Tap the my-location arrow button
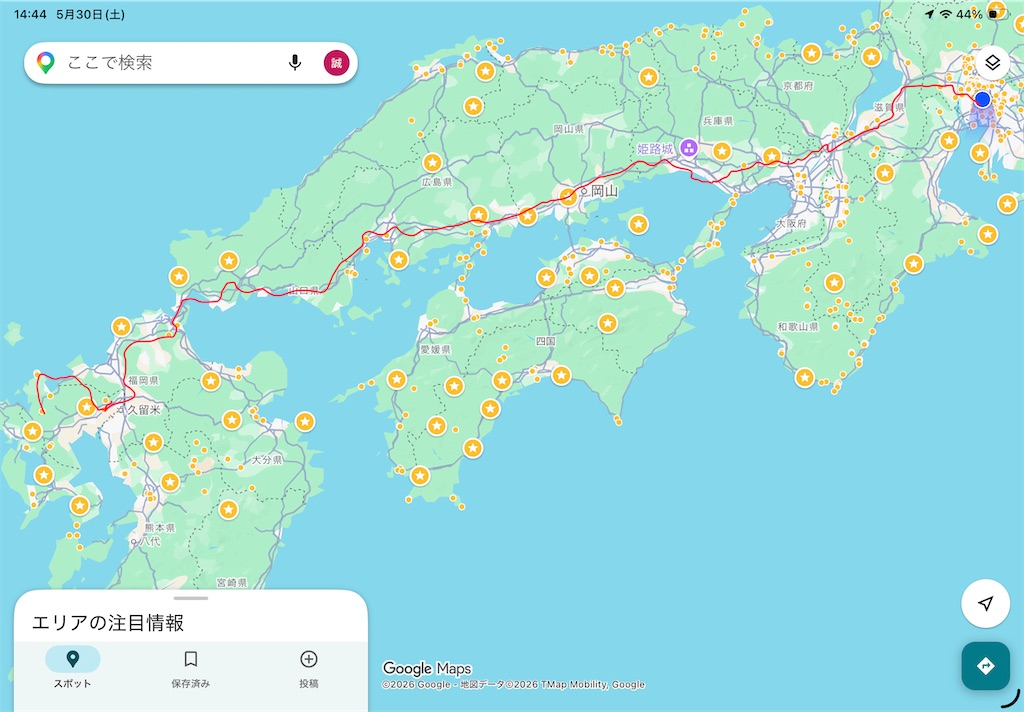Screen dimensions: 1024x712 pos(985,604)
